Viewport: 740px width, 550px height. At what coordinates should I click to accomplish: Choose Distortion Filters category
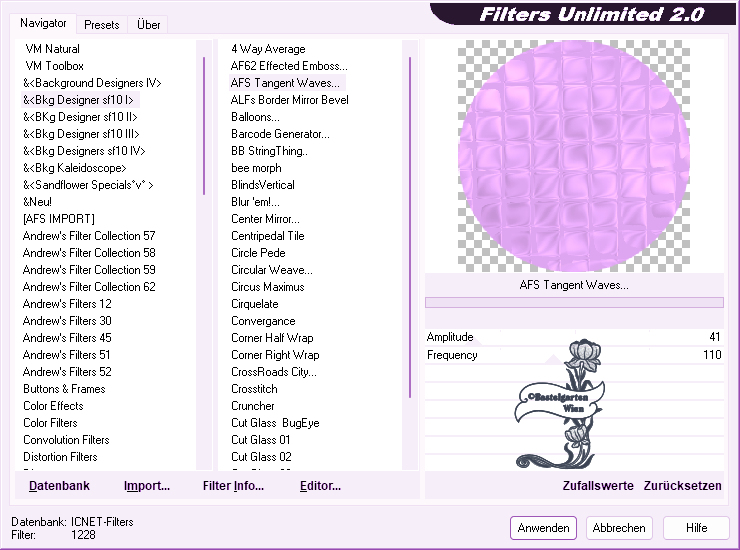click(60, 457)
